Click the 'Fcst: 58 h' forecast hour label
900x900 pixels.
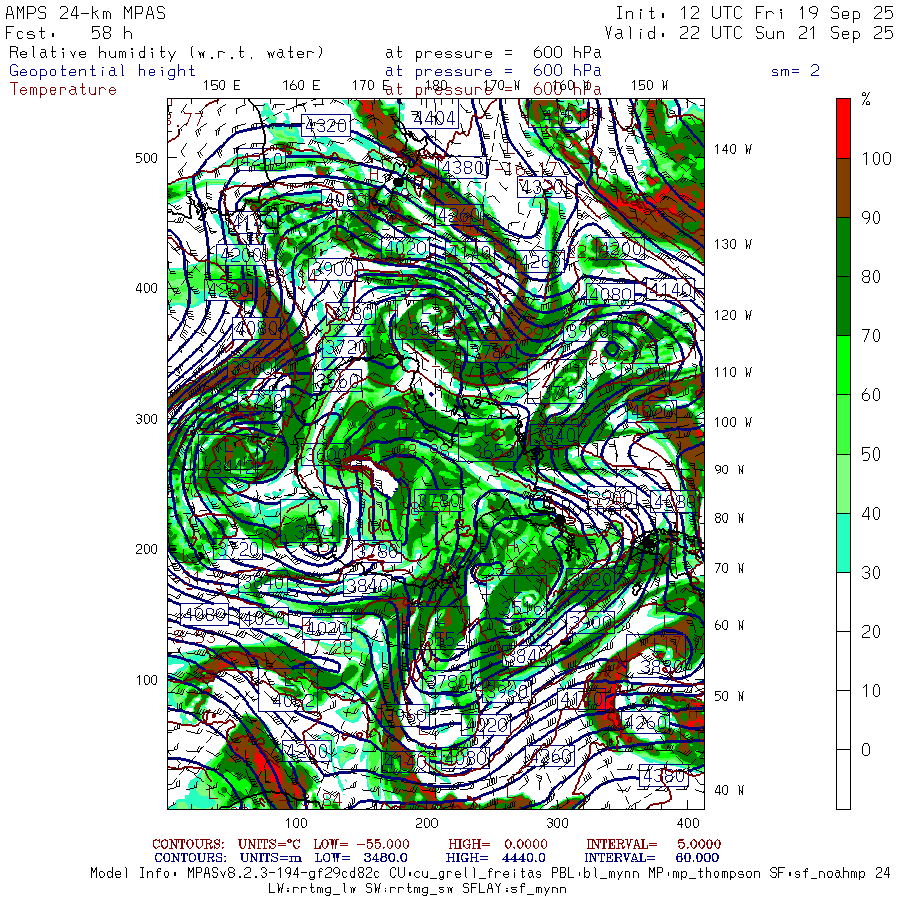(x=69, y=33)
